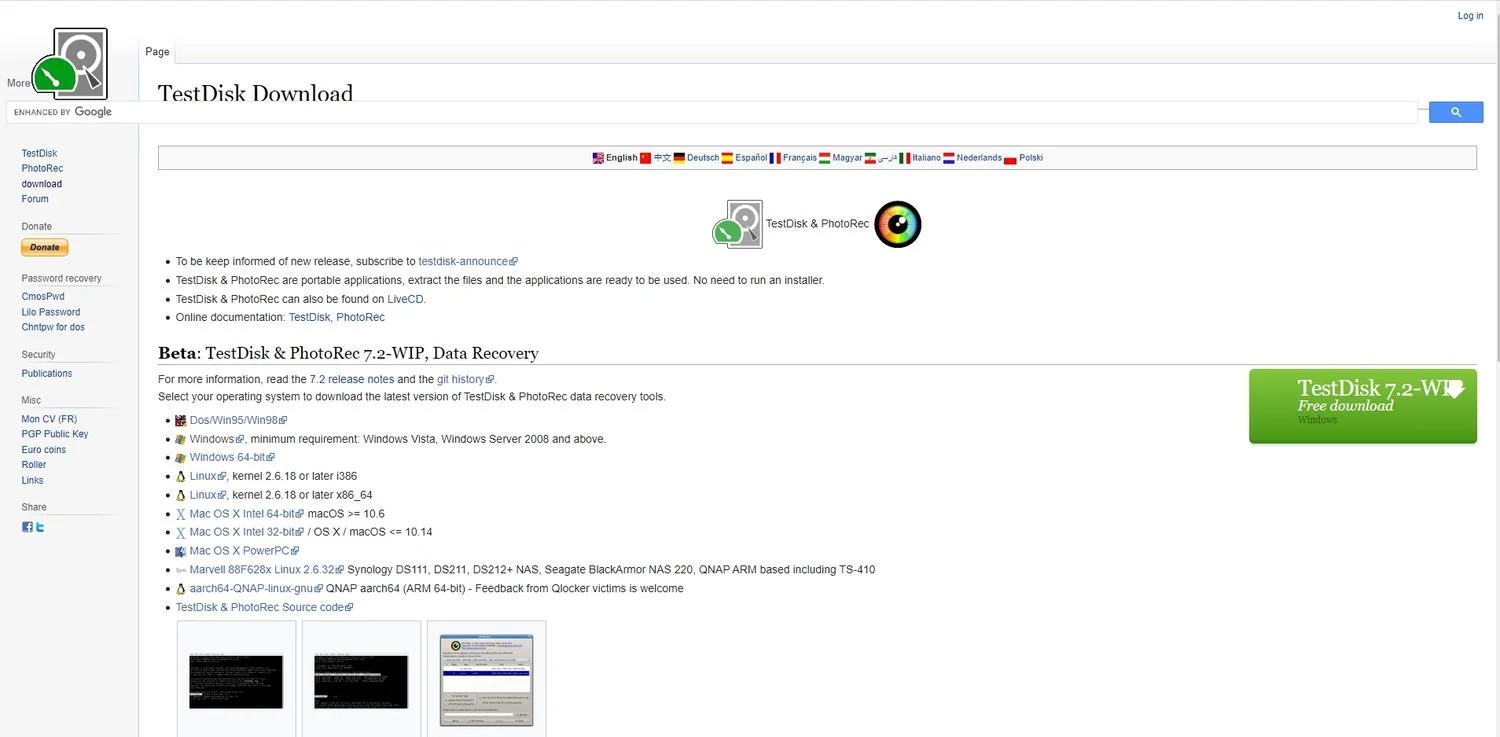Screen dimensions: 1500x737
Task: Click the French flag beside Français
Action: pos(775,158)
